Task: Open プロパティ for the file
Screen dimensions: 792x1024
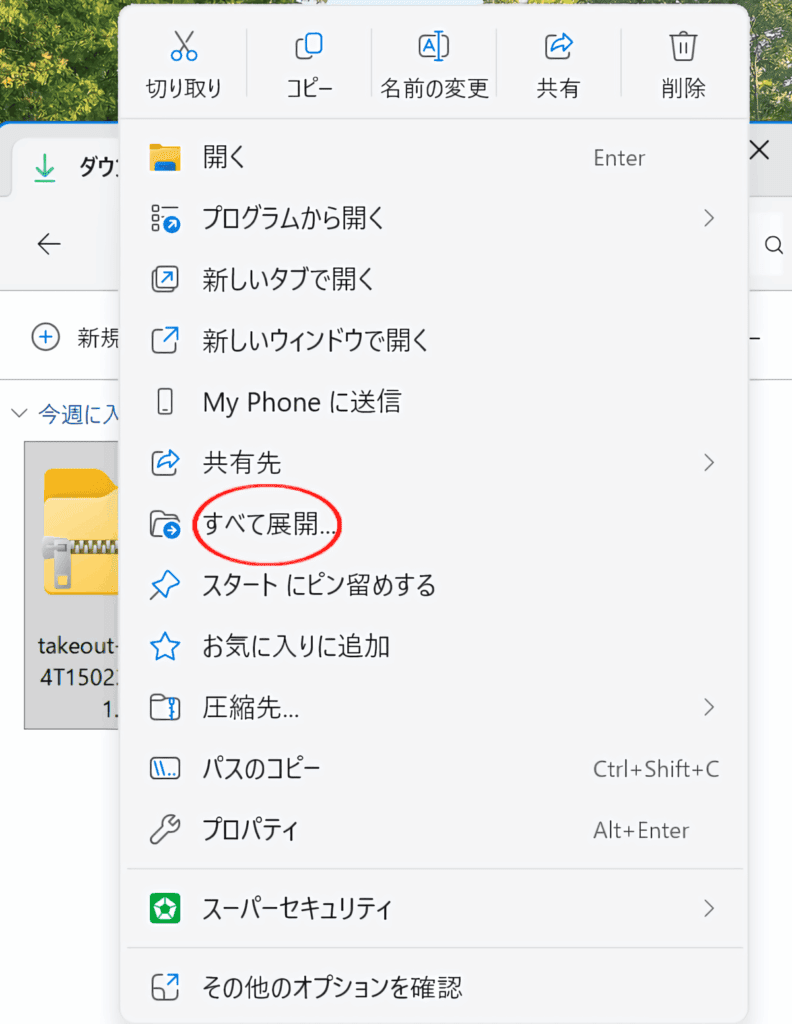Action: (x=435, y=830)
